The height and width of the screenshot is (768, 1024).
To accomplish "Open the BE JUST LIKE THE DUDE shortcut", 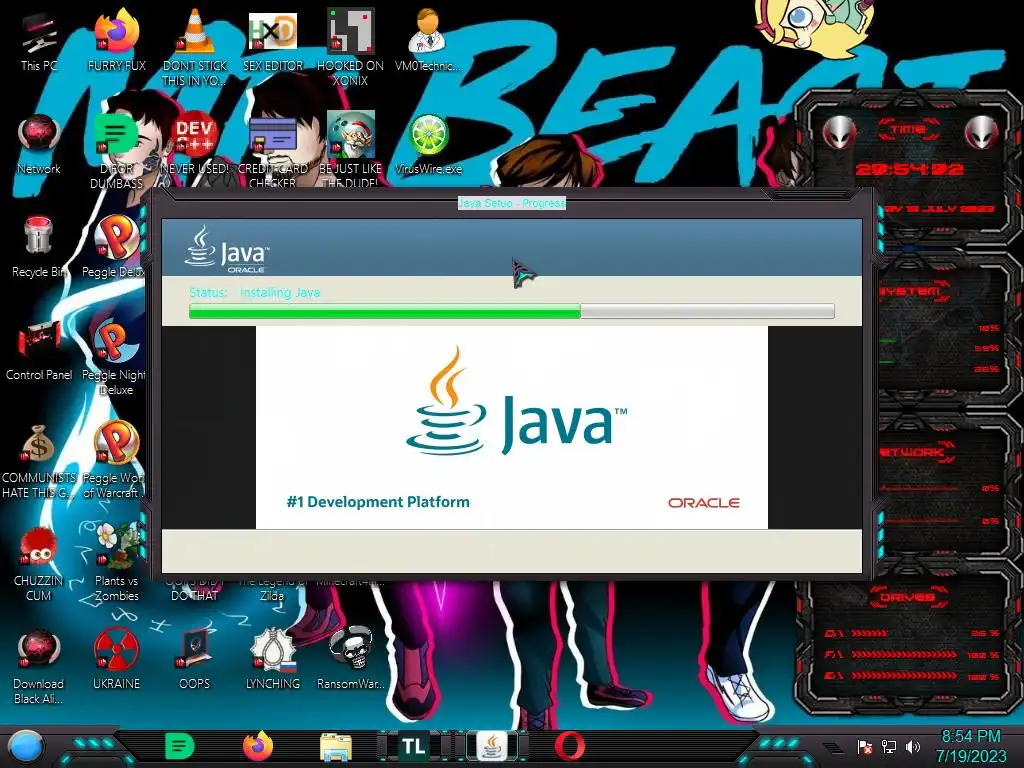I will 351,150.
